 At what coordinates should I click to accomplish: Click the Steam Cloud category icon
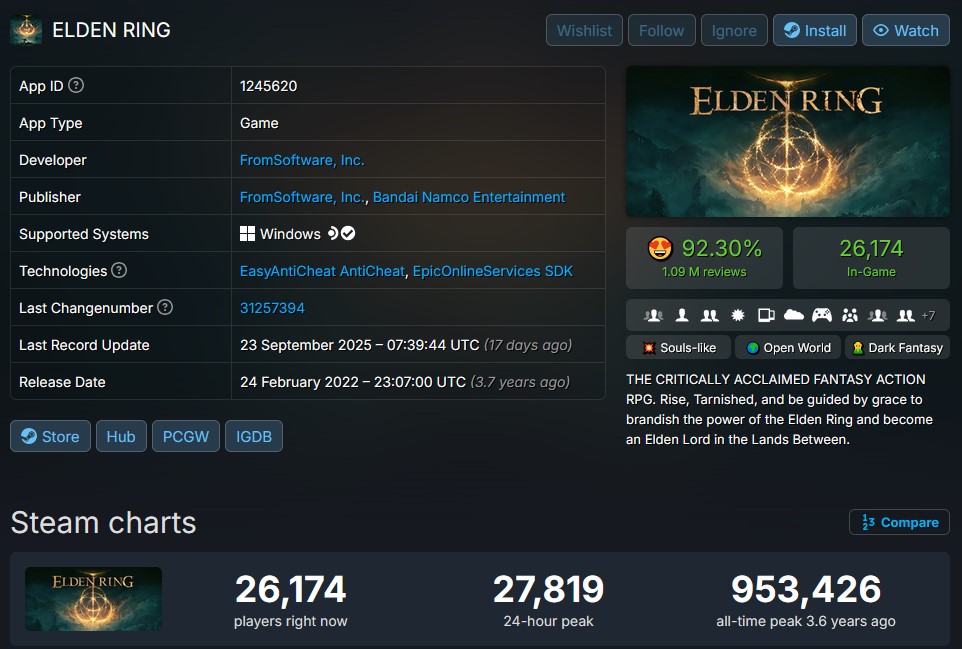coord(794,315)
